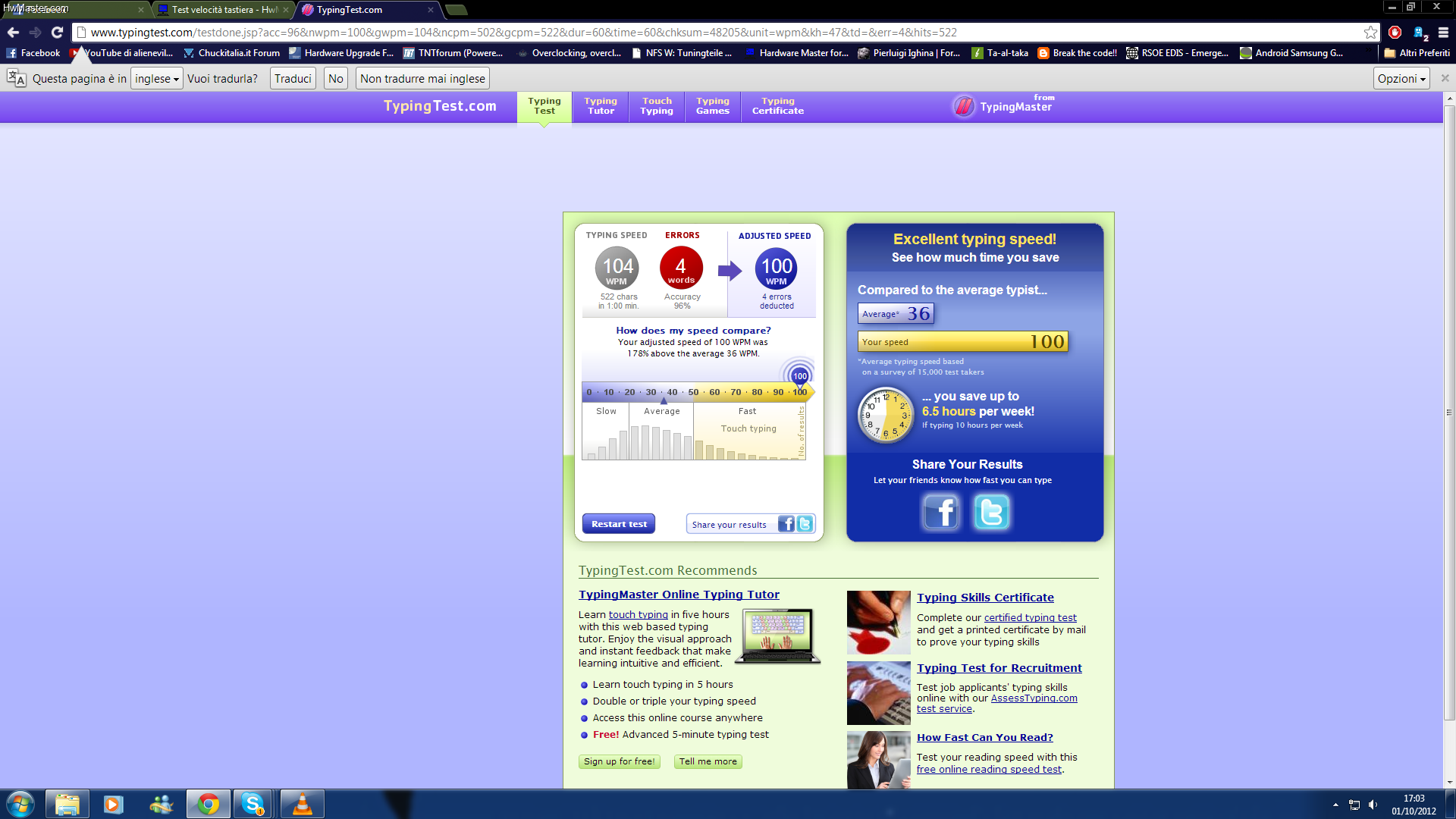Select the Typing Certificate nav tab
The image size is (1456, 819).
pos(778,105)
